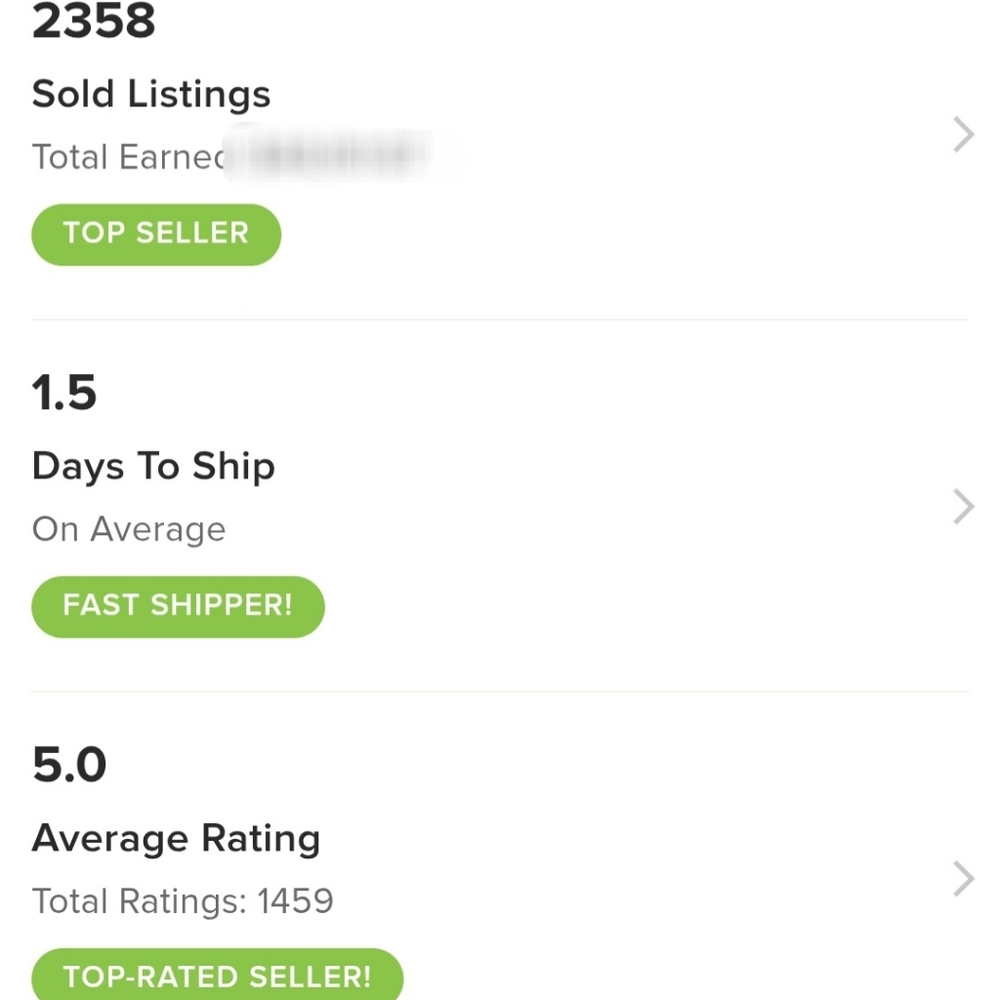Select the TOP-RATED SELLER! badge
The height and width of the screenshot is (1000, 1000).
217,975
